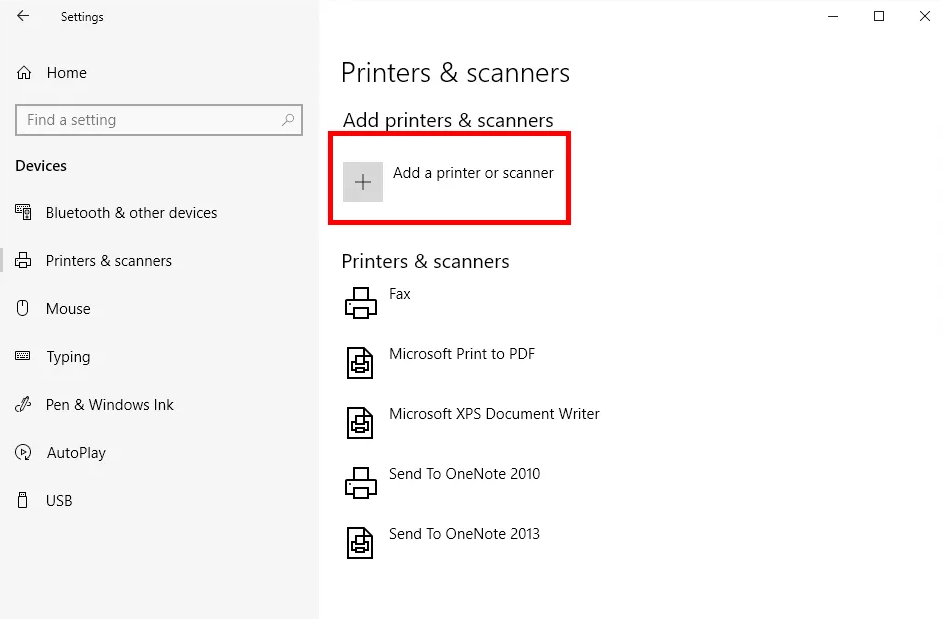Select the Fax device entry
The height and width of the screenshot is (619, 944).
pos(400,294)
